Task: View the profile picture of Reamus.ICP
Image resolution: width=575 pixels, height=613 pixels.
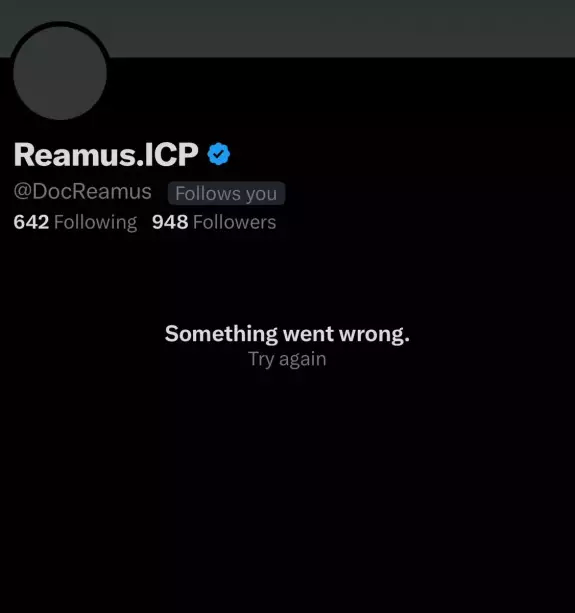Action: coord(60,73)
